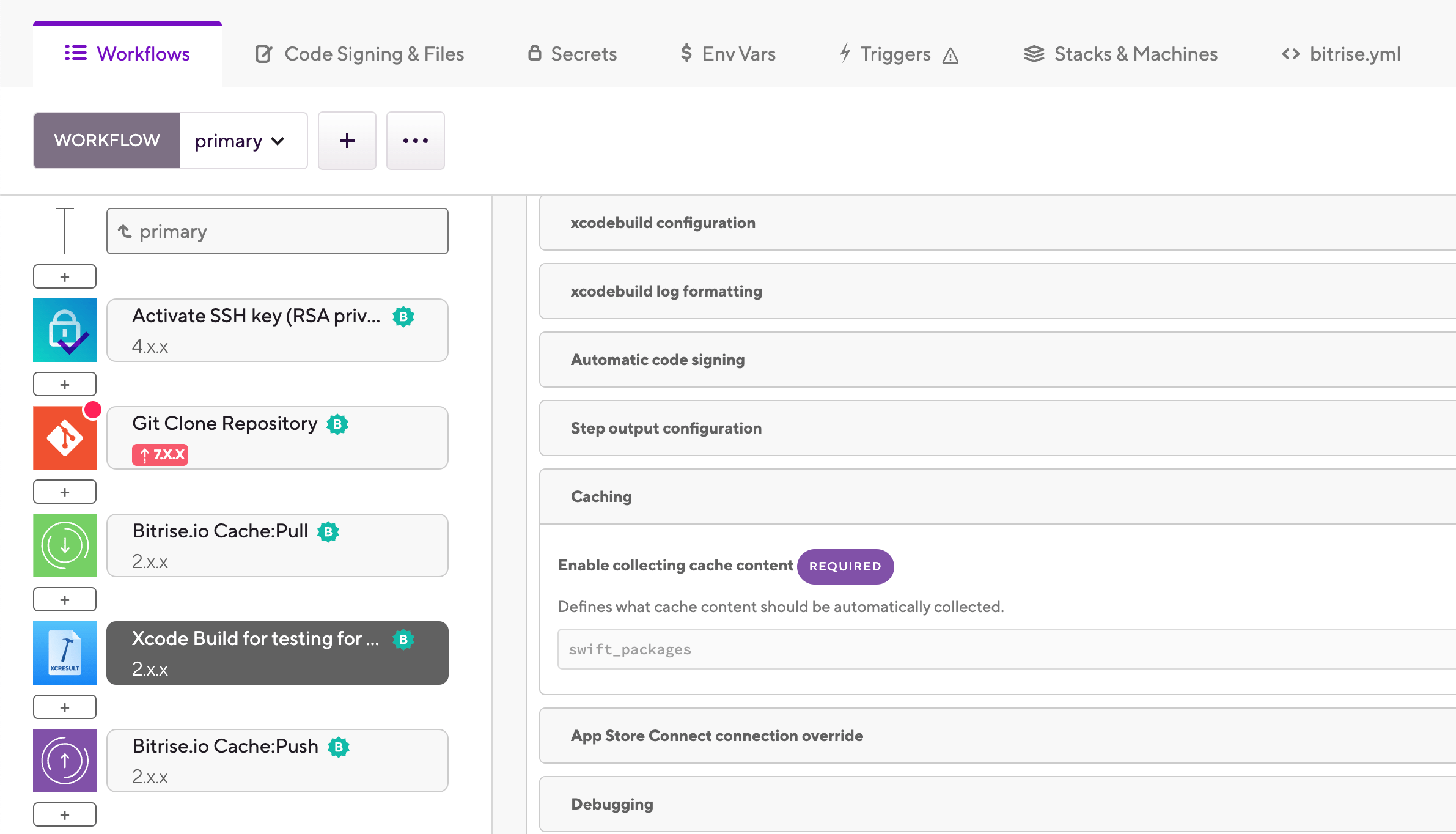The width and height of the screenshot is (1456, 834).
Task: Click the Xcode Build for testing step icon
Action: (65, 653)
